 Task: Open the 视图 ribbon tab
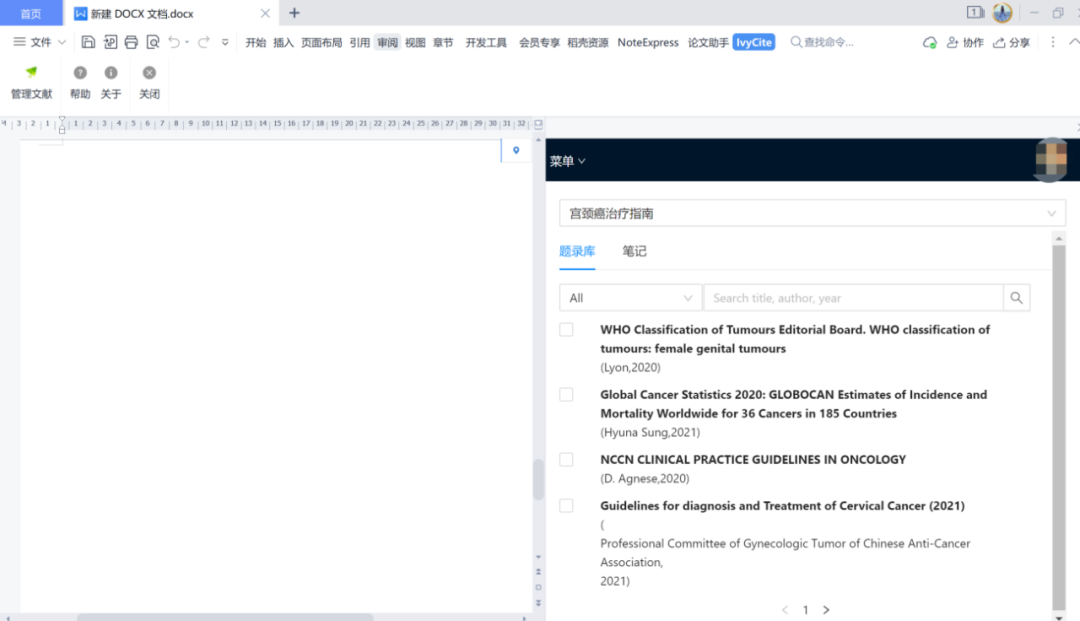[415, 43]
